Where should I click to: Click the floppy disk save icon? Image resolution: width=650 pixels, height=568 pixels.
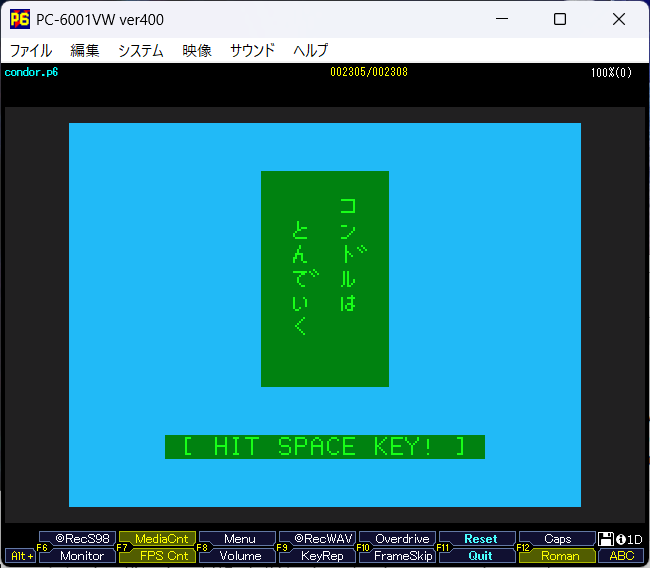[606, 539]
